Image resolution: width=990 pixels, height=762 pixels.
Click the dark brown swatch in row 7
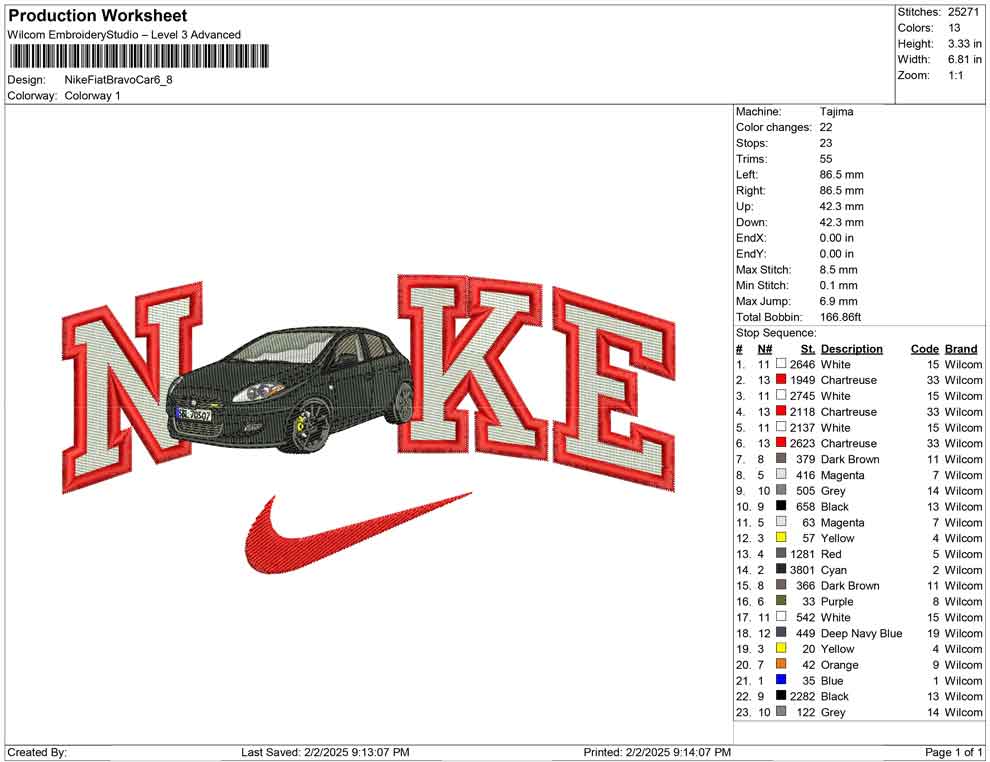coord(781,458)
